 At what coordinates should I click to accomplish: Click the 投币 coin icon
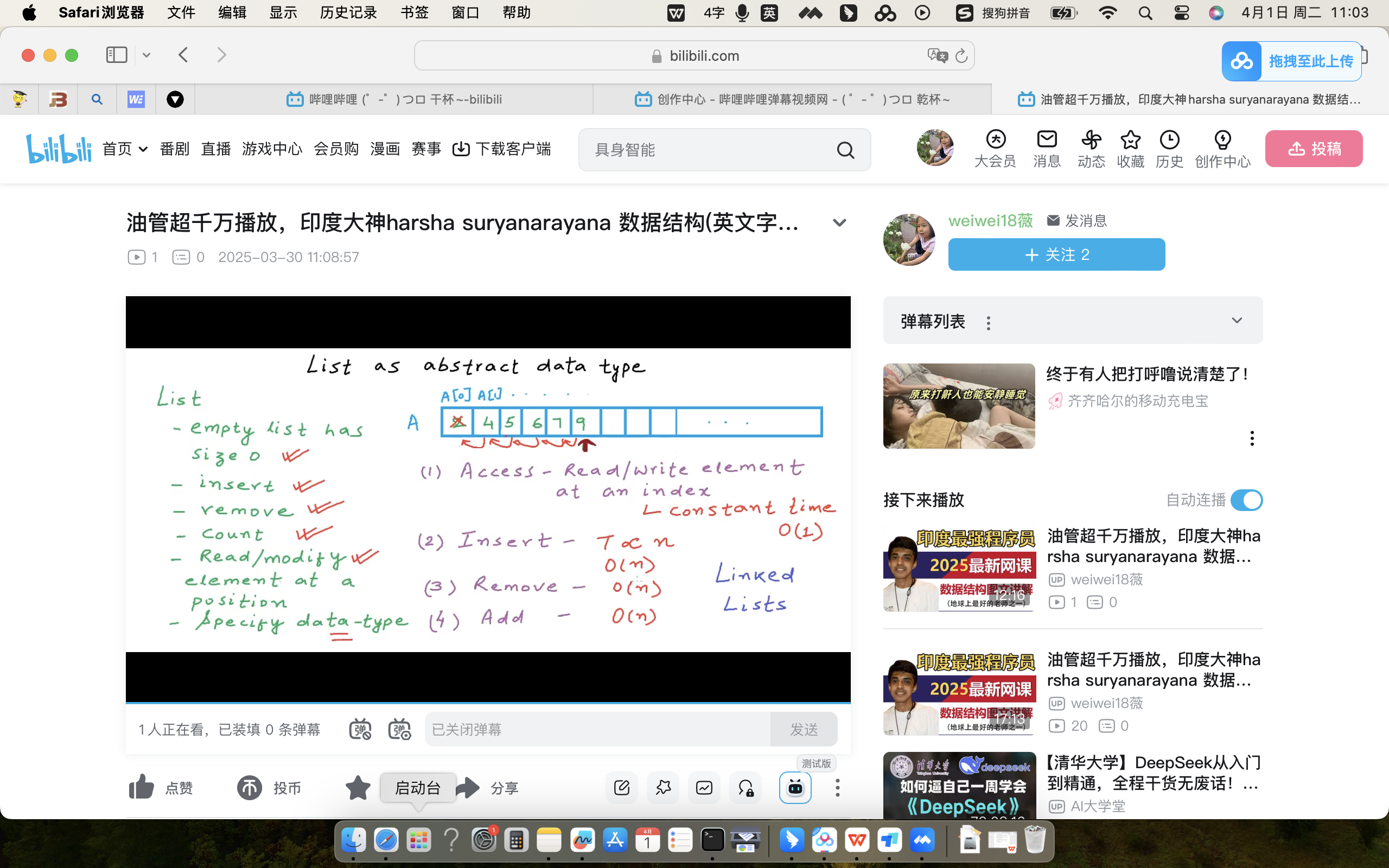click(250, 788)
